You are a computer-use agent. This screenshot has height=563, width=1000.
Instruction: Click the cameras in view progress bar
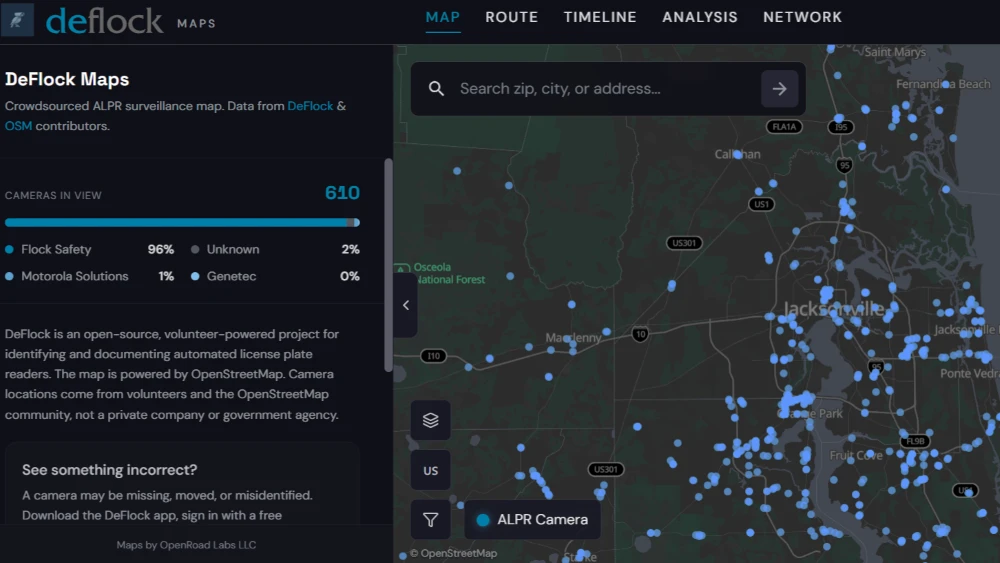[x=182, y=223]
